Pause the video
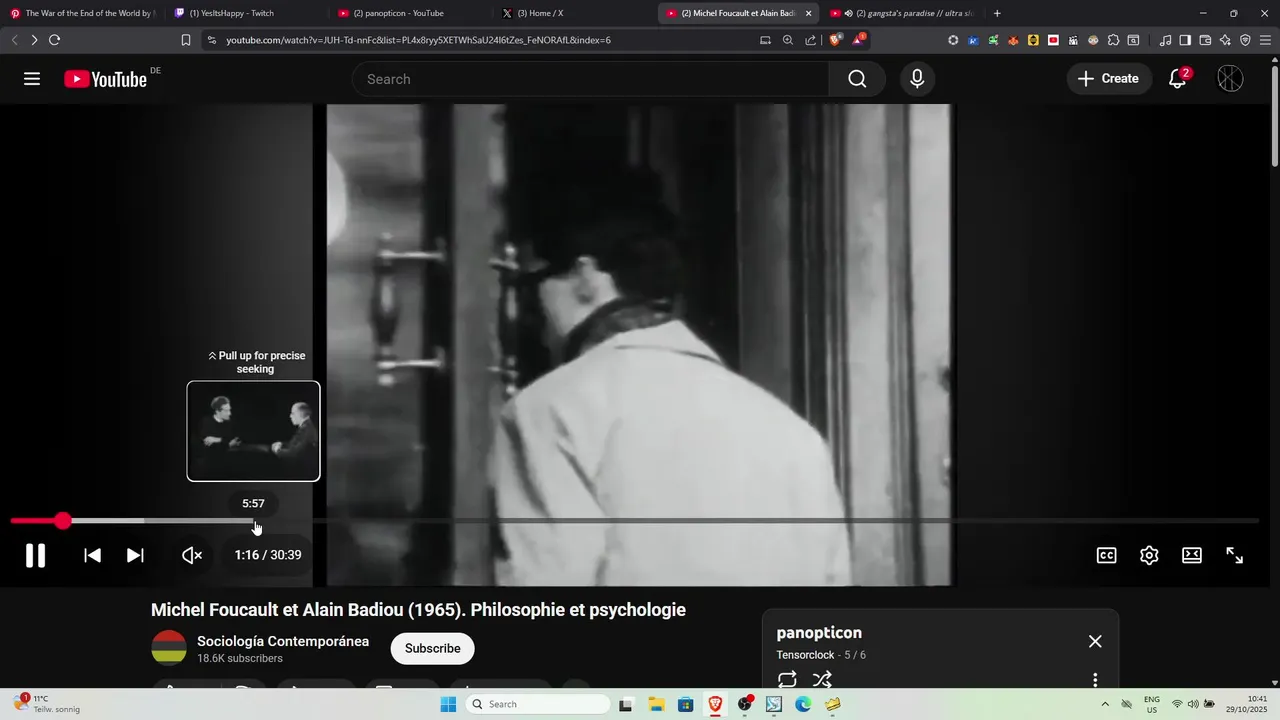Screen dimensions: 1280x720 (35, 555)
